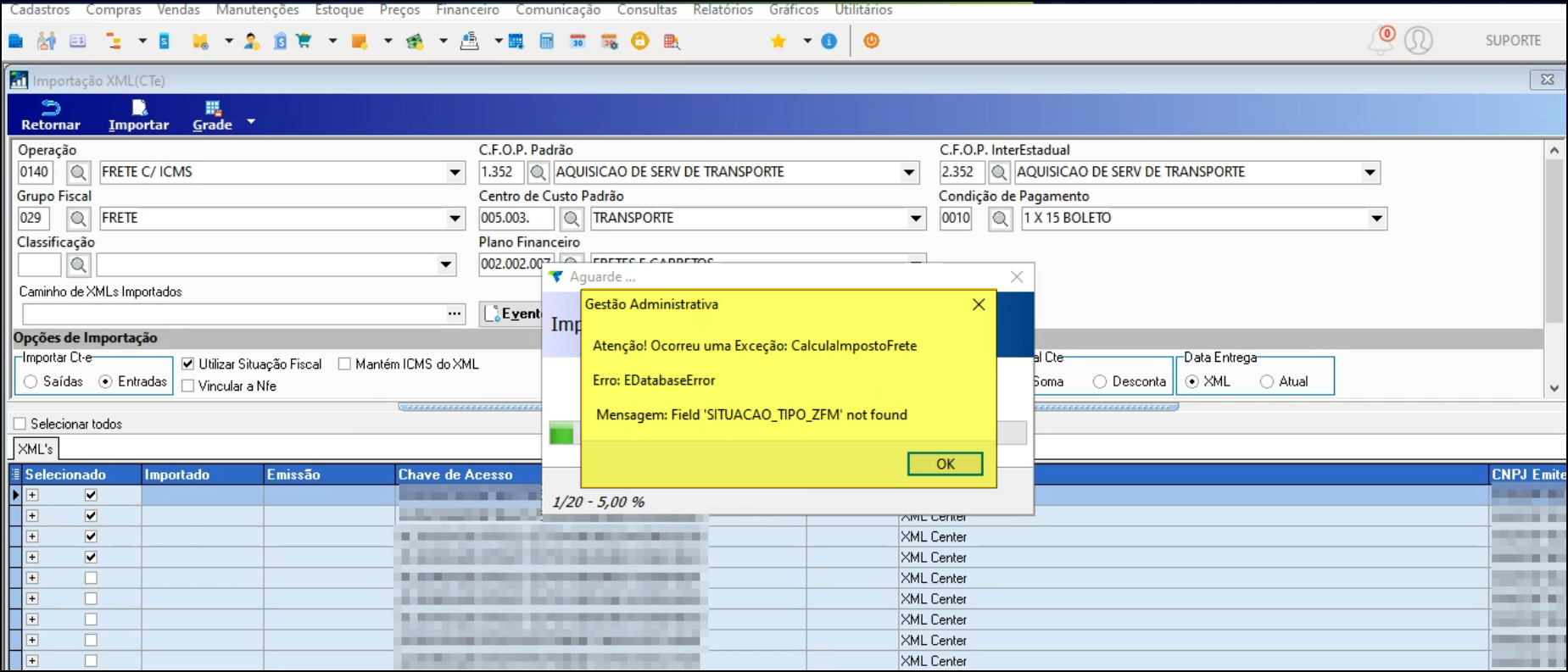The width and height of the screenshot is (1568, 672).
Task: Click the orange padlock toolbar icon
Action: coord(640,41)
